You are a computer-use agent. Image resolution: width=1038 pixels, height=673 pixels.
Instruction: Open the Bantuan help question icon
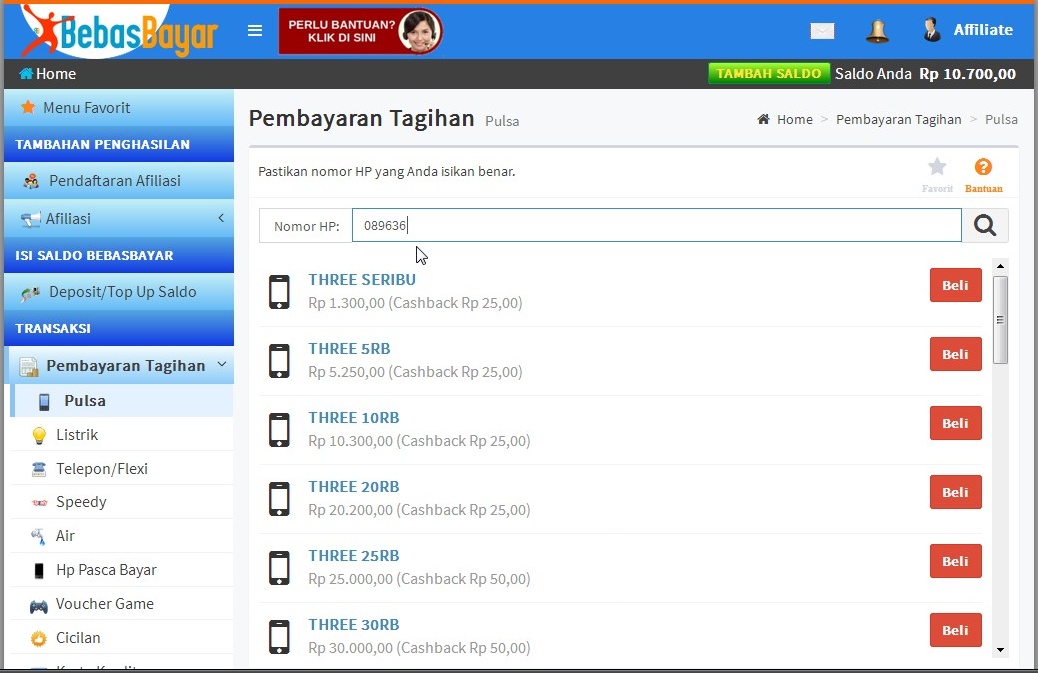coord(983,166)
